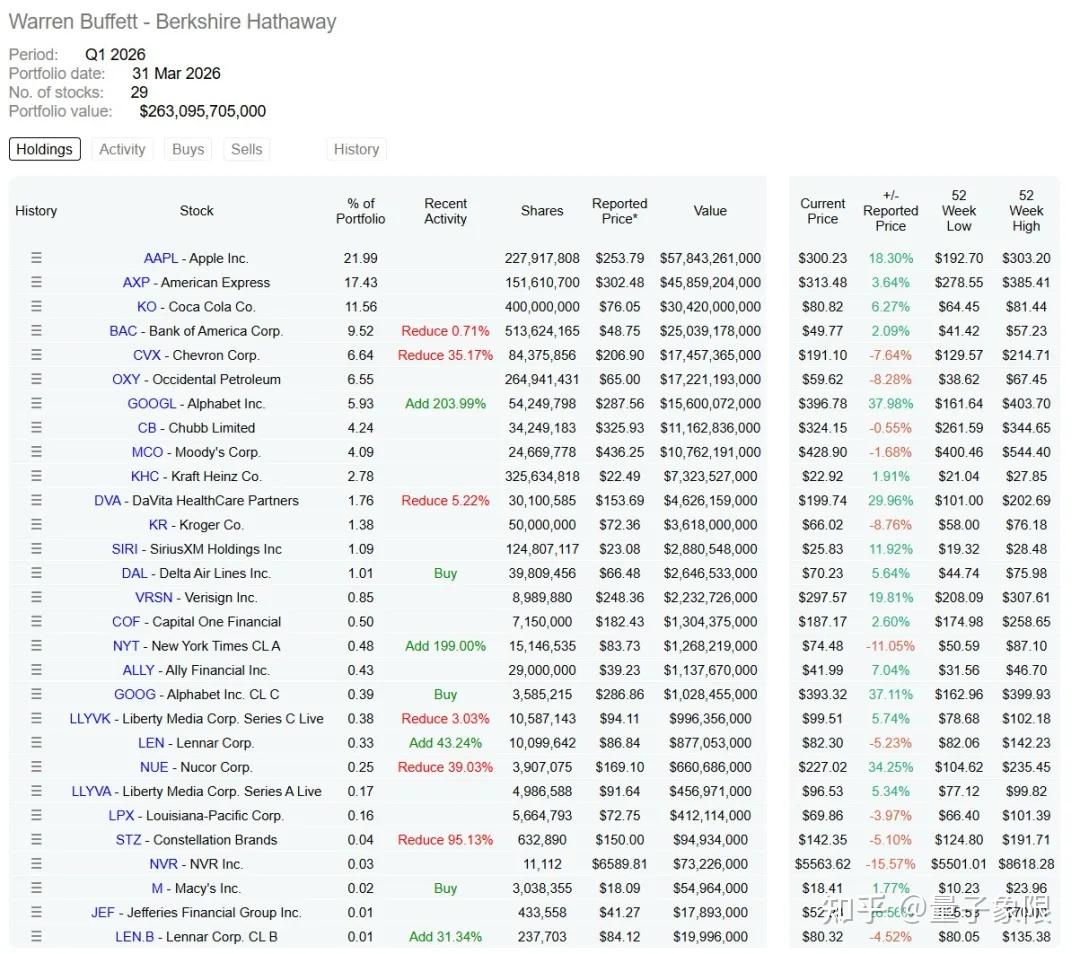Follow the KO Coca Cola link
Image resolution: width=1080 pixels, height=954 pixels.
(x=147, y=307)
